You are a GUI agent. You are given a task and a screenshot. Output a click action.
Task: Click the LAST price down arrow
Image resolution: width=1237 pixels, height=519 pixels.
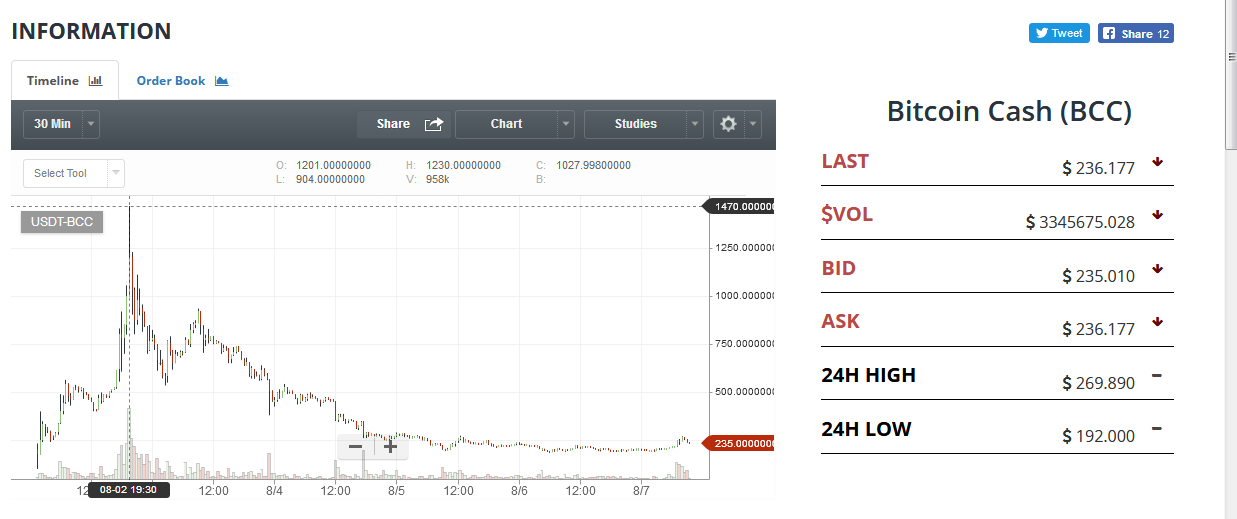click(x=1157, y=161)
